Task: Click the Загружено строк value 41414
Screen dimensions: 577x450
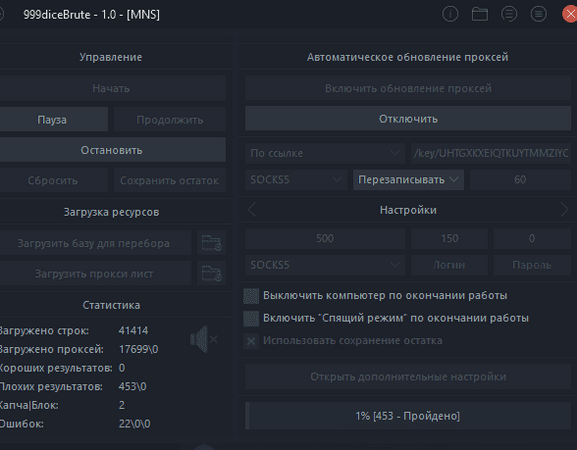Action: tap(133, 330)
